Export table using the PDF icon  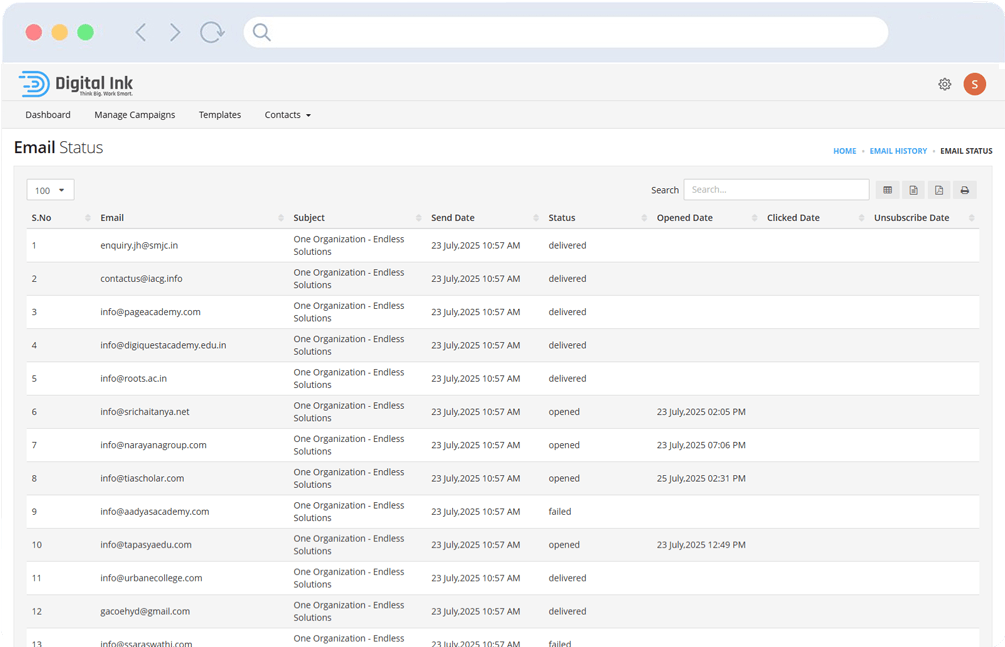tap(939, 190)
